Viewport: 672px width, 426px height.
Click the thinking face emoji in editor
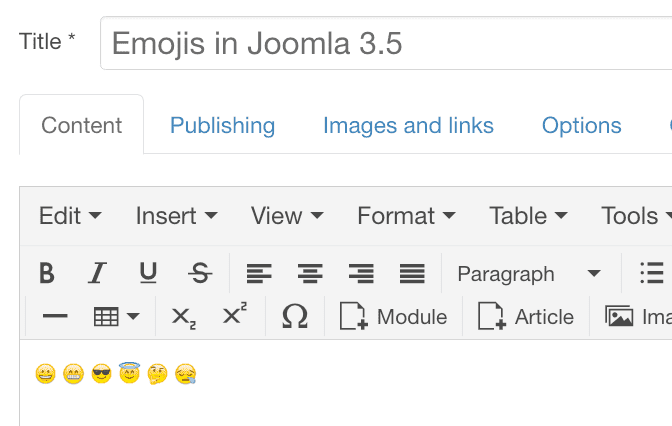[157, 374]
